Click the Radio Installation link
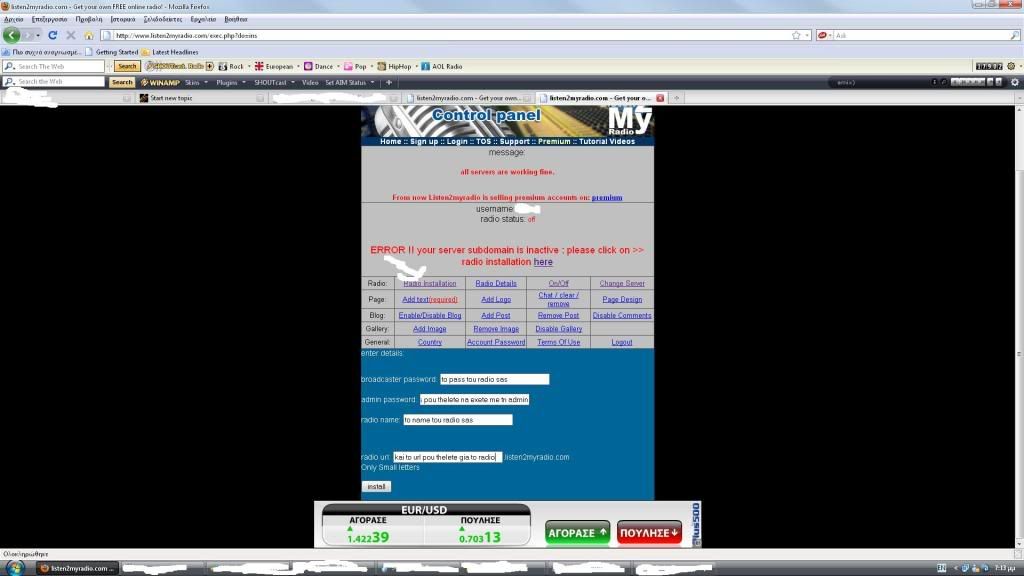The width and height of the screenshot is (1024, 576). 430,284
